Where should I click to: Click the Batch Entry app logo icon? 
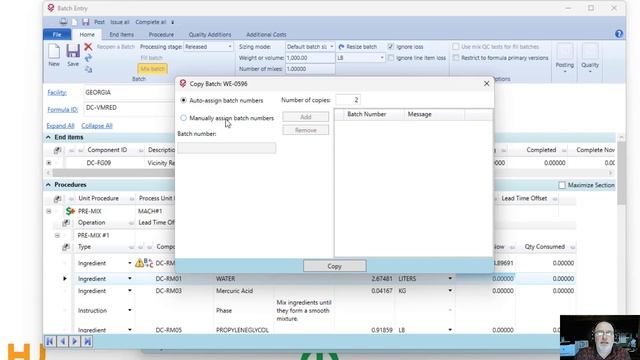pos(51,8)
